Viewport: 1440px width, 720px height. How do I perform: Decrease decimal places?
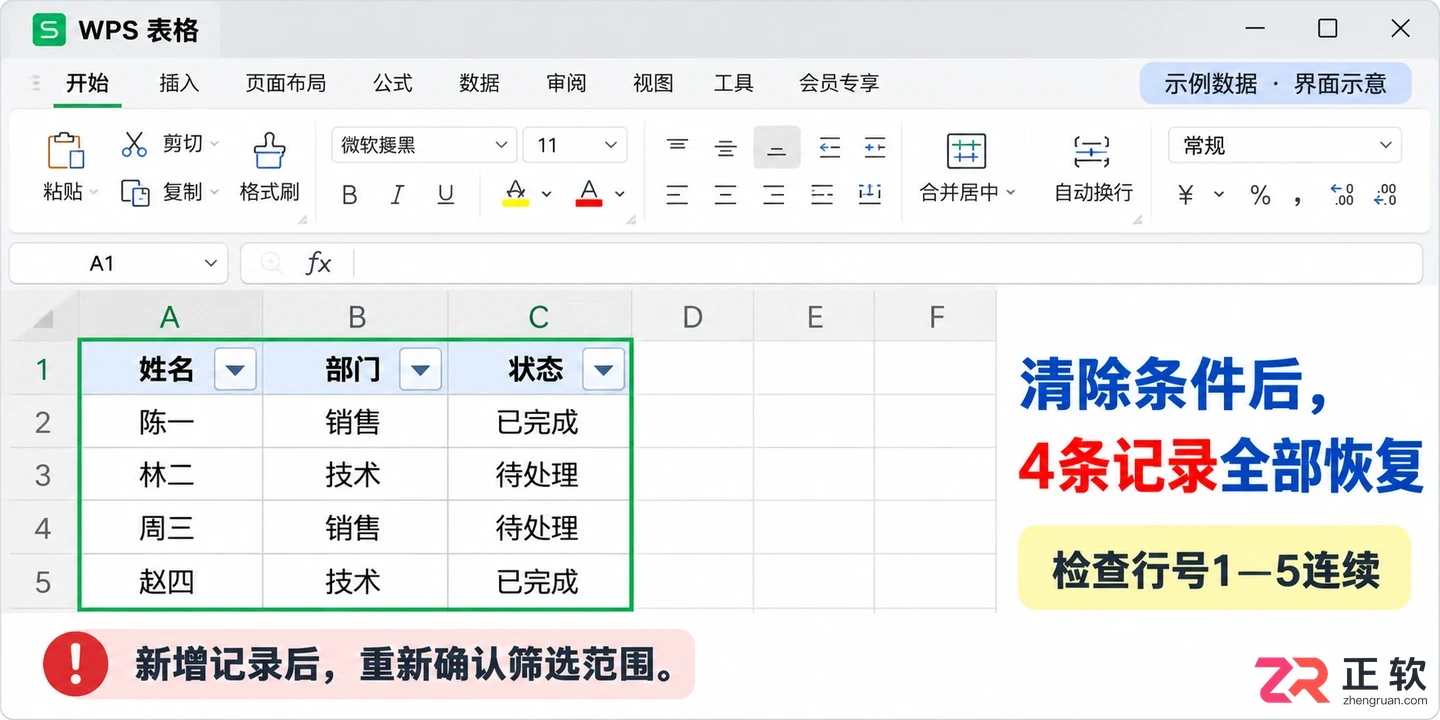pos(1386,194)
